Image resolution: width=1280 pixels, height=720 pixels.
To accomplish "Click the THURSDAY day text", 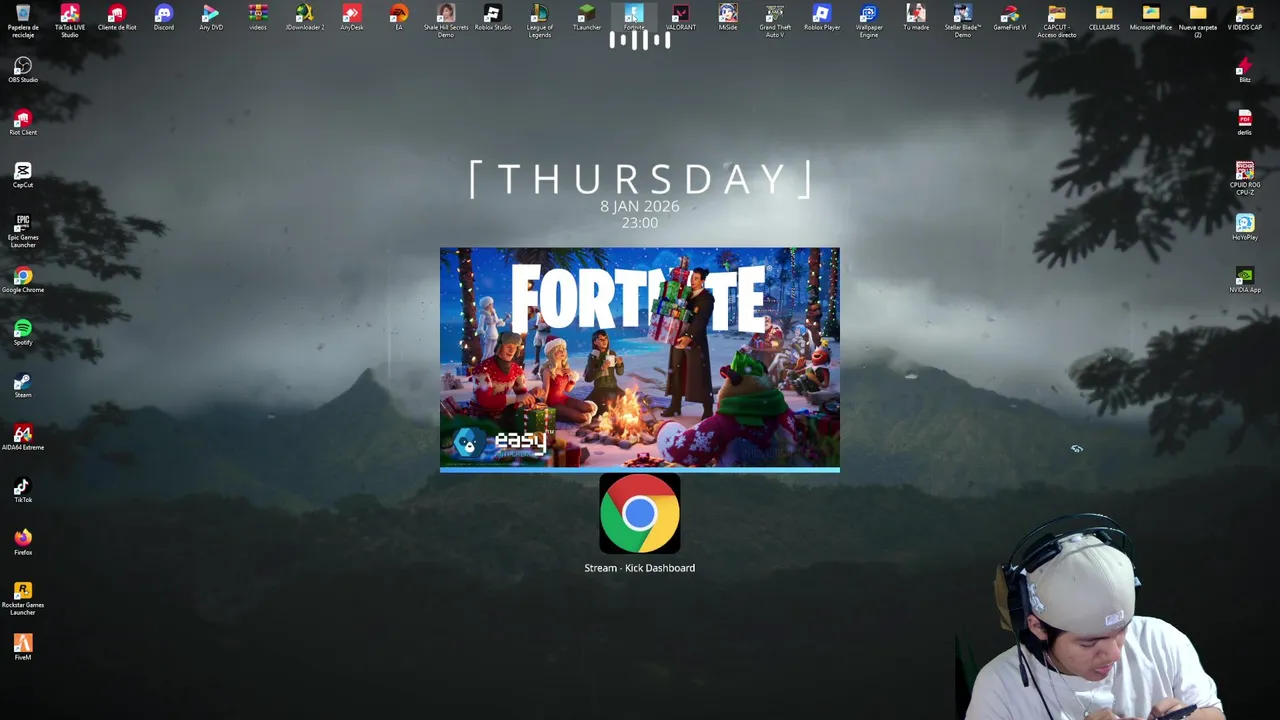I will point(640,179).
